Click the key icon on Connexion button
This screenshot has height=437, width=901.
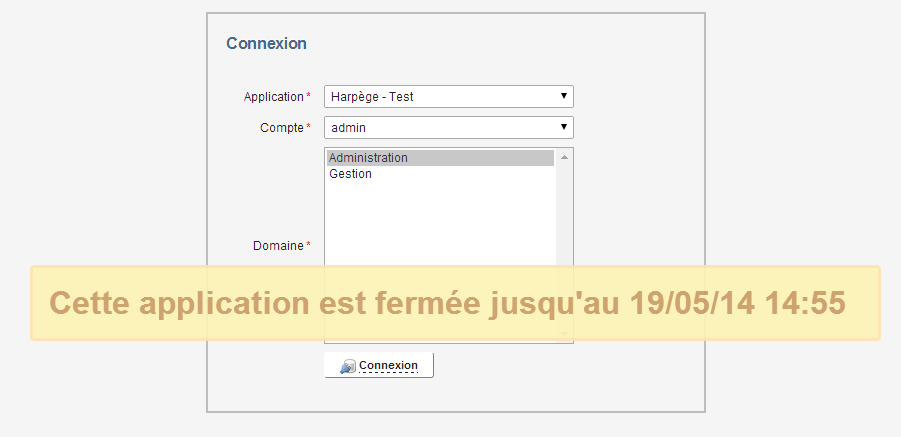coord(347,366)
